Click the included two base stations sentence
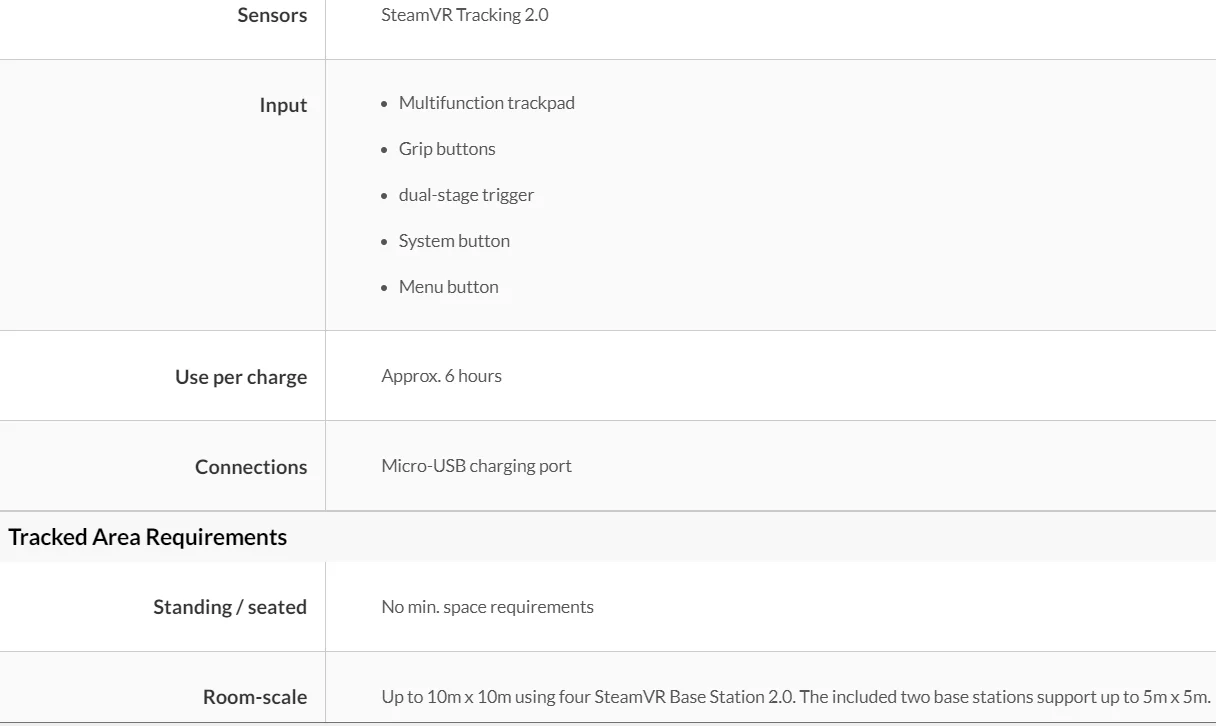Image resolution: width=1216 pixels, height=726 pixels. (1006, 697)
